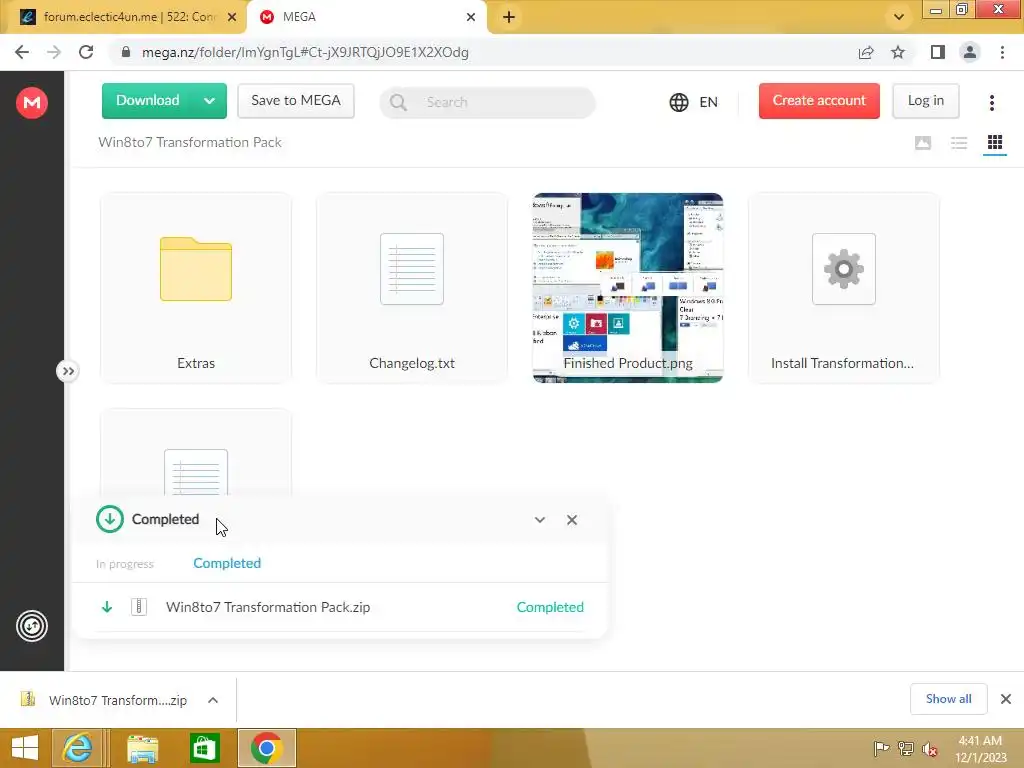Share this page icon in address bar
1024x768 pixels.
tap(866, 52)
